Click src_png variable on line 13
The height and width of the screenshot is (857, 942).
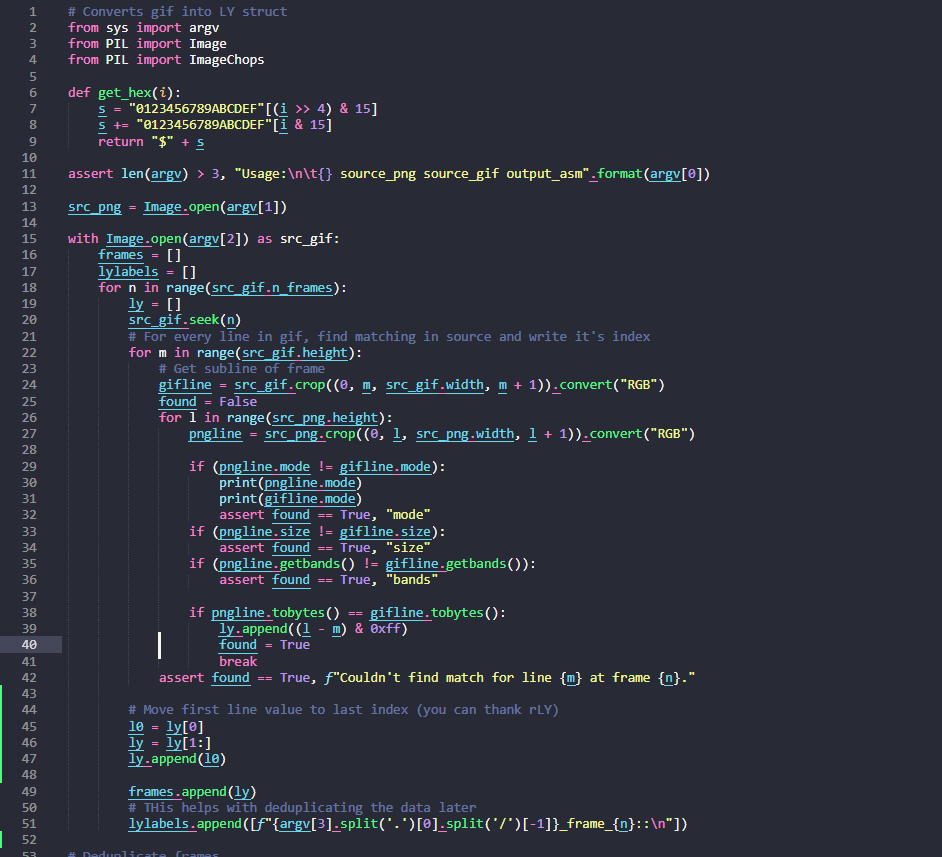pos(94,207)
